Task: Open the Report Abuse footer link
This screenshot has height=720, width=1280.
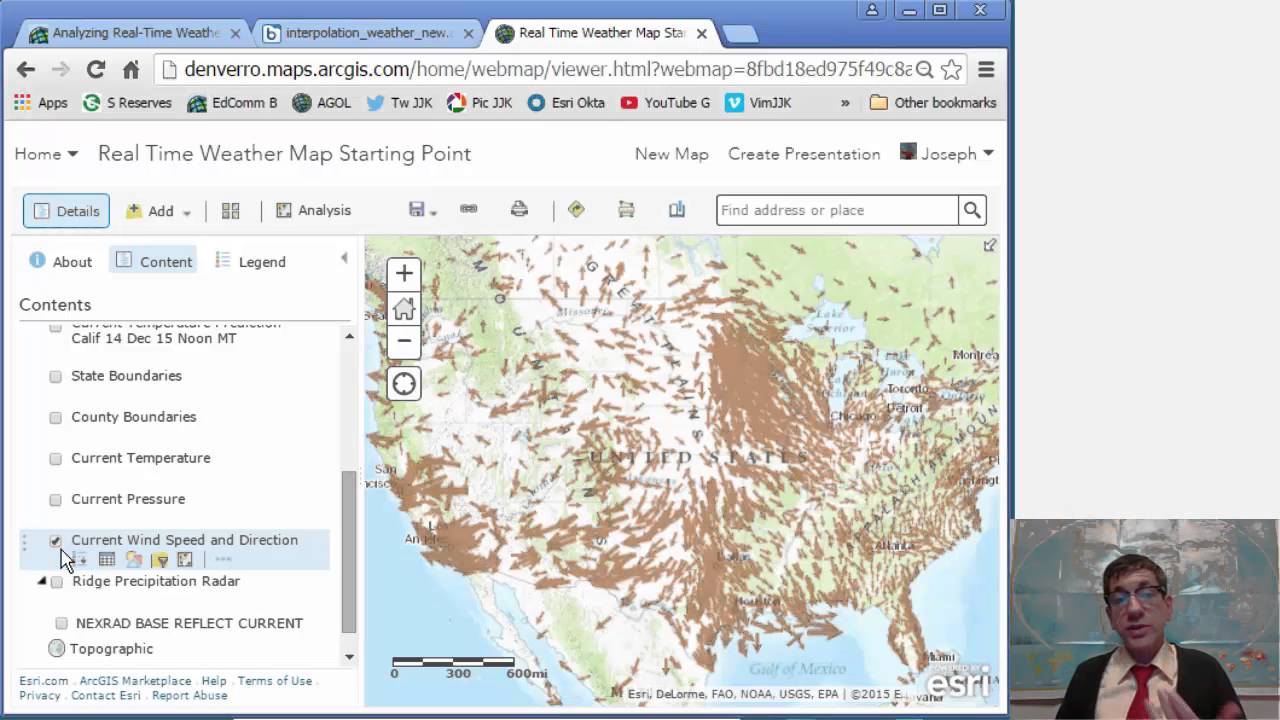Action: 190,695
